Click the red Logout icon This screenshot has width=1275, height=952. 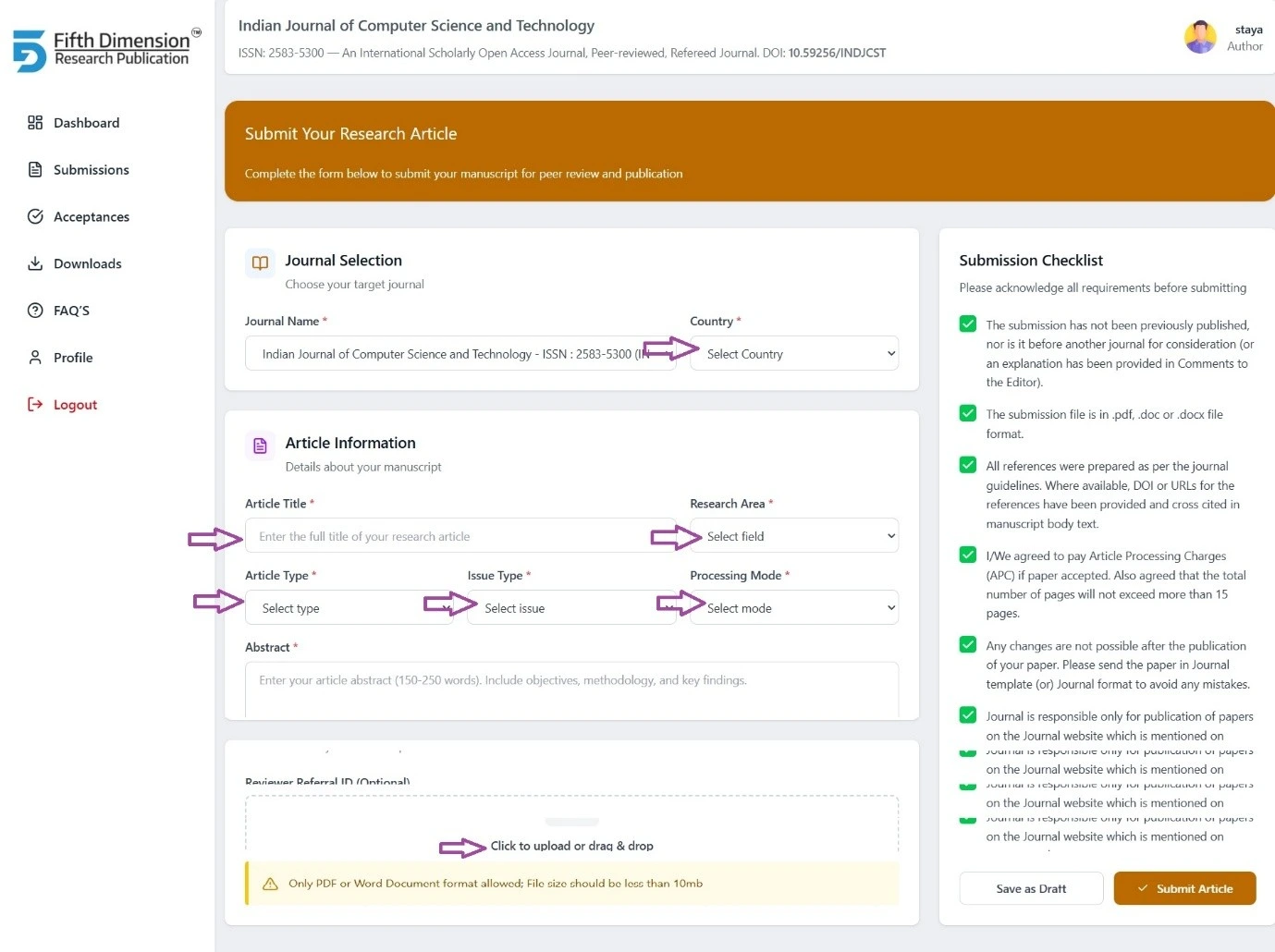[35, 404]
